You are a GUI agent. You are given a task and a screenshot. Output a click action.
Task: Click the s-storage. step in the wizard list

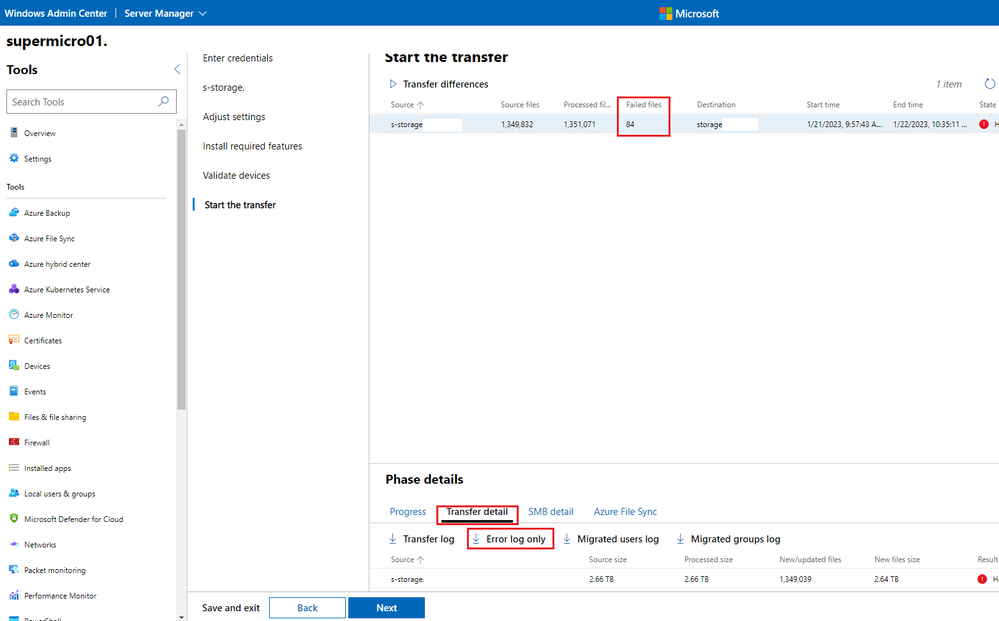click(x=224, y=87)
